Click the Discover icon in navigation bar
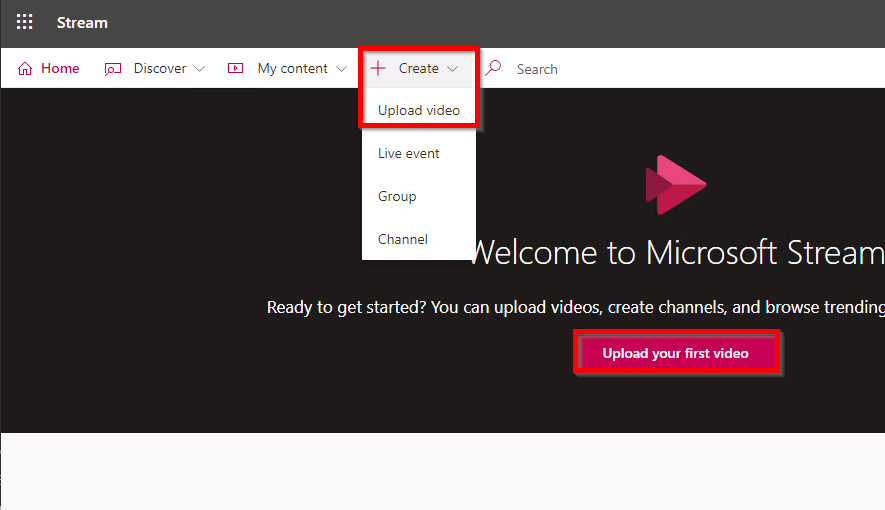The image size is (885, 510). [x=113, y=69]
